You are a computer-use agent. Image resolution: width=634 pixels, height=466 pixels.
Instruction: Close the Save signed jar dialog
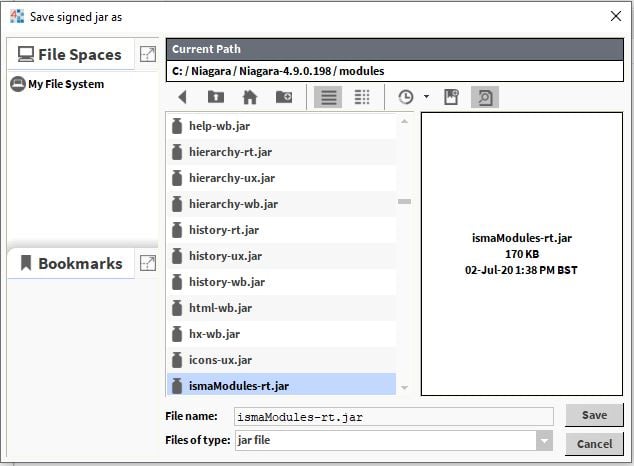pyautogui.click(x=615, y=16)
